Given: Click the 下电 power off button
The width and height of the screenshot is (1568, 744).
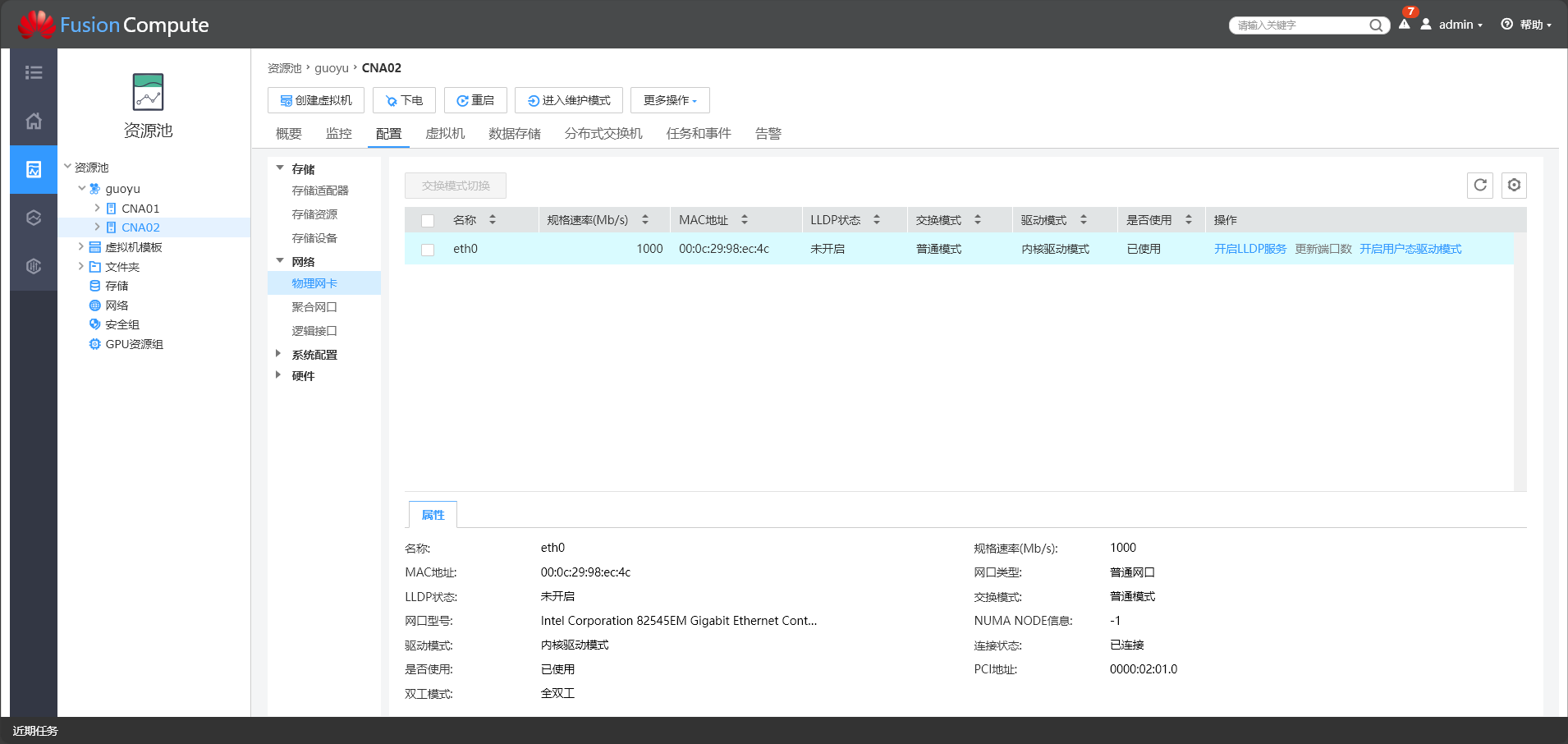Looking at the screenshot, I should pyautogui.click(x=404, y=100).
